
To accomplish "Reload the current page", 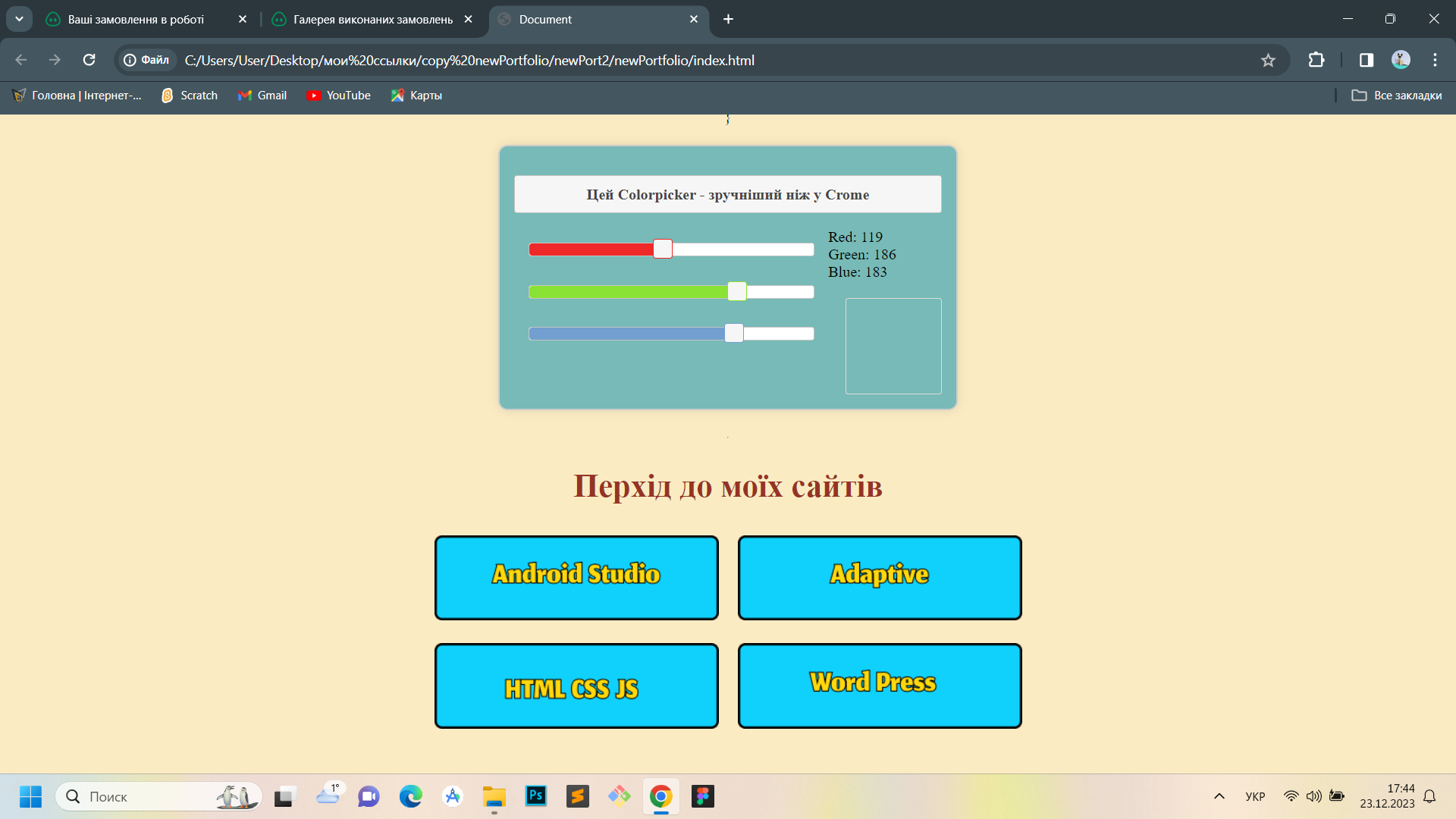I will pyautogui.click(x=89, y=60).
